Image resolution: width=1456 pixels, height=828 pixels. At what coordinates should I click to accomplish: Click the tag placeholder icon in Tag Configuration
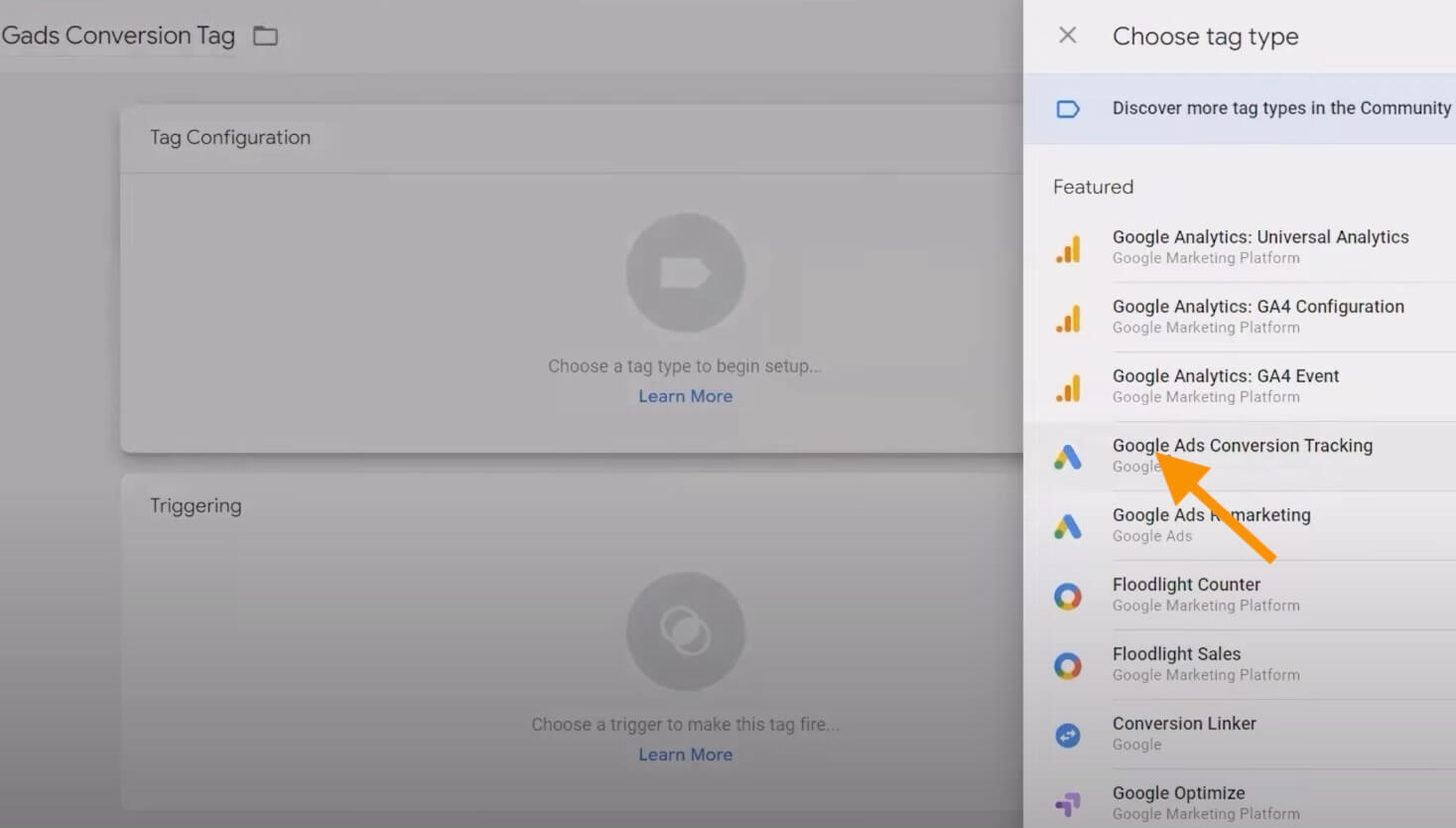(685, 273)
